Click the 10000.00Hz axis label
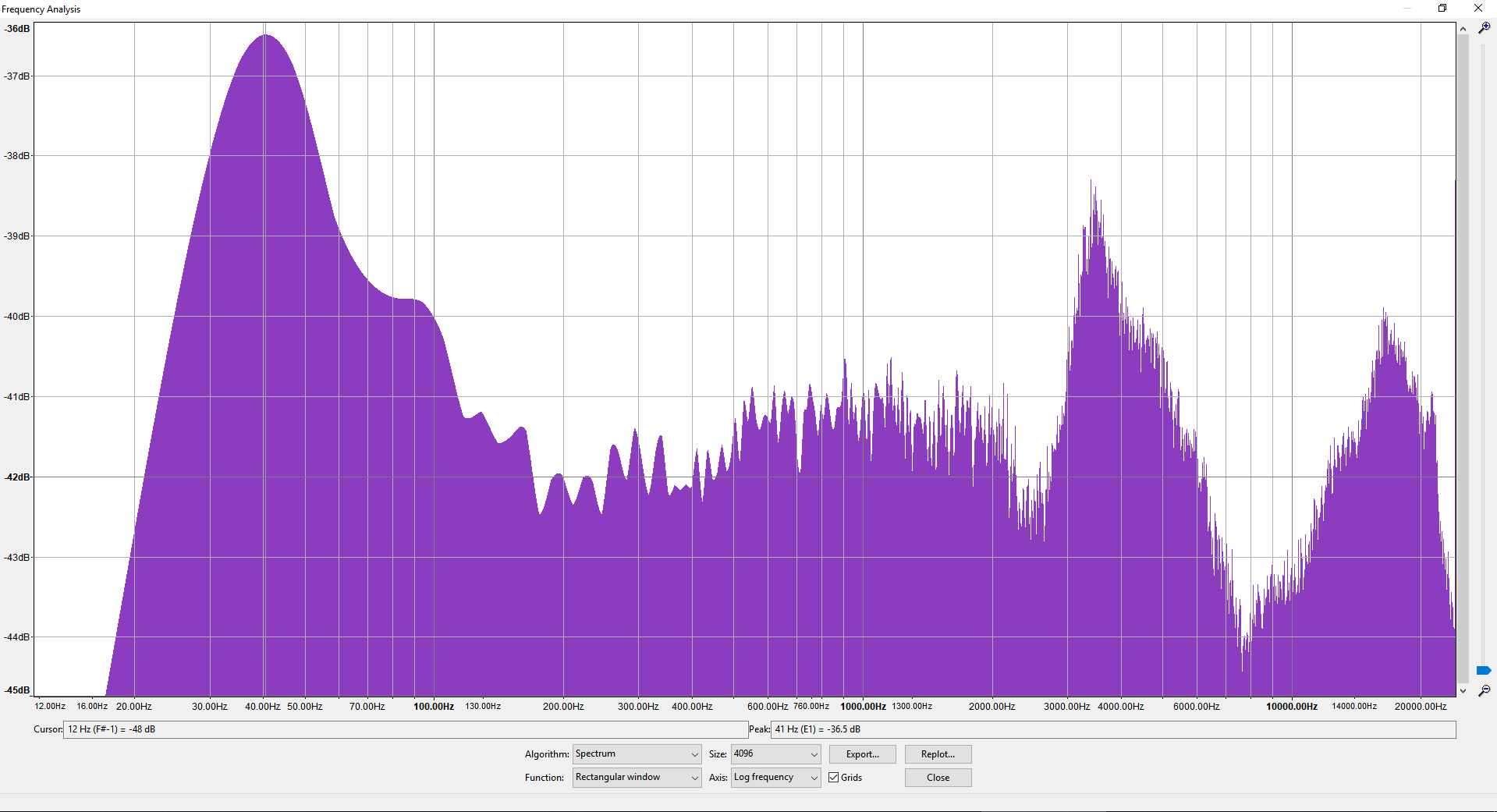This screenshot has width=1497, height=812. tap(1292, 707)
